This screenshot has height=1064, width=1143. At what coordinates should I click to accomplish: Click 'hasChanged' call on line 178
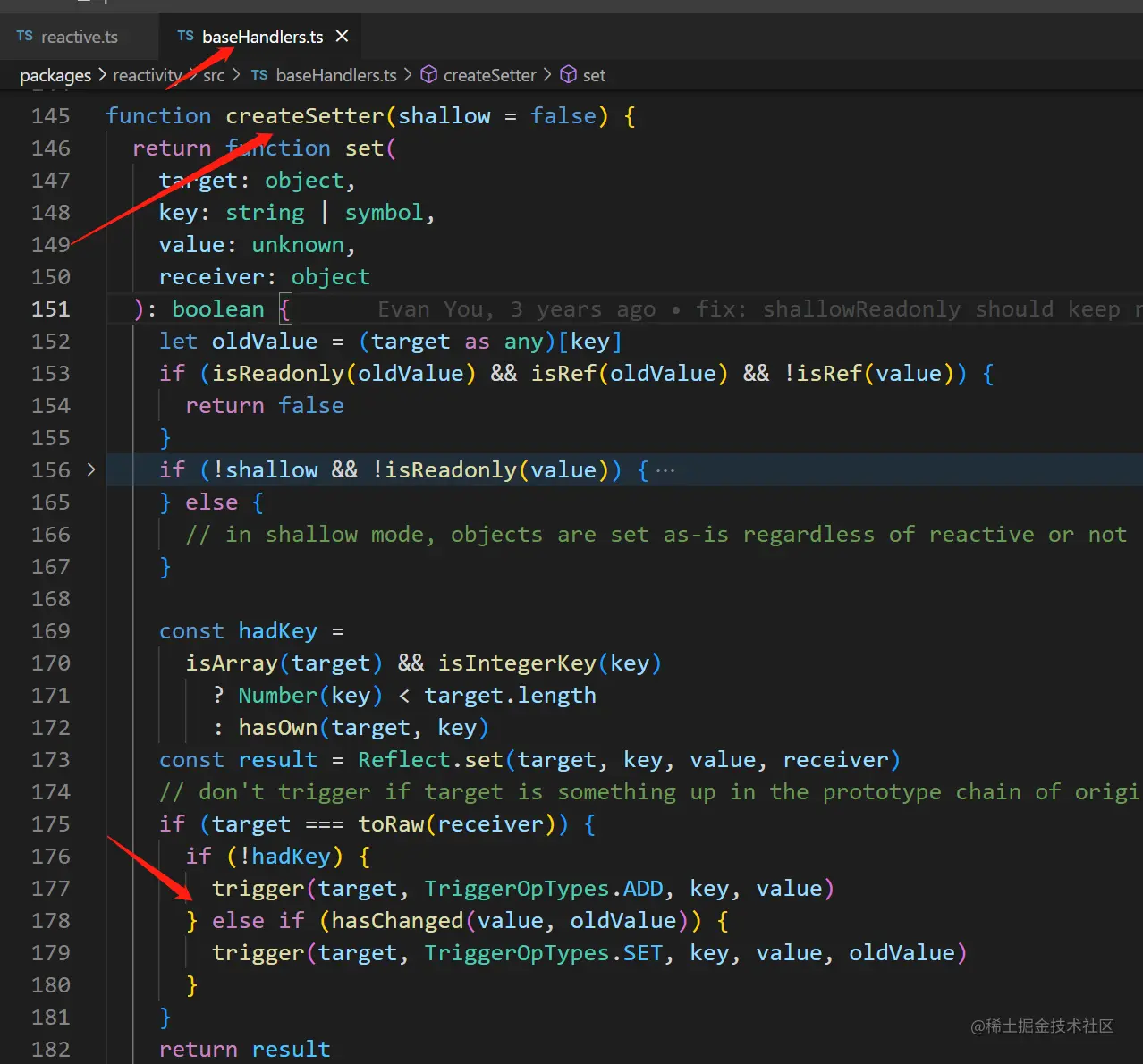tap(398, 921)
